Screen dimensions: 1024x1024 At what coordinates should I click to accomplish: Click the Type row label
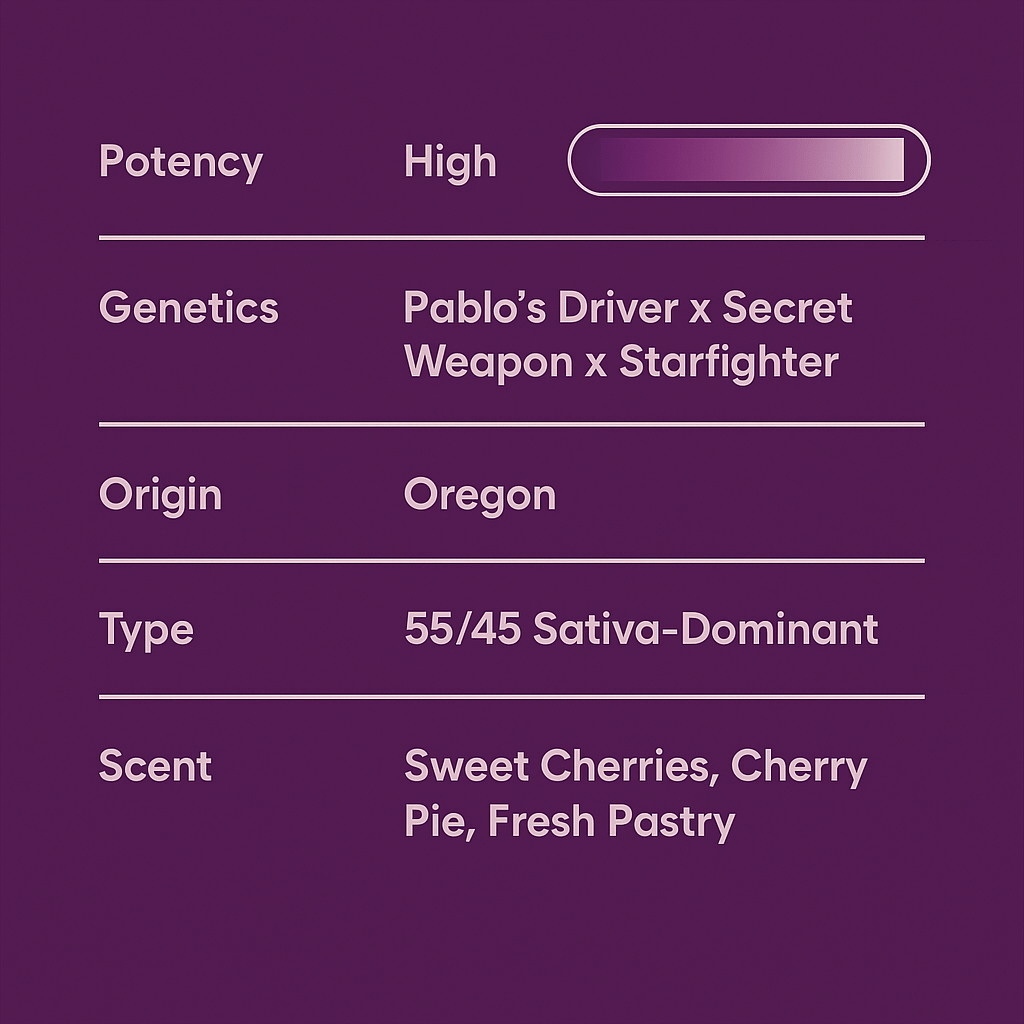coord(146,630)
